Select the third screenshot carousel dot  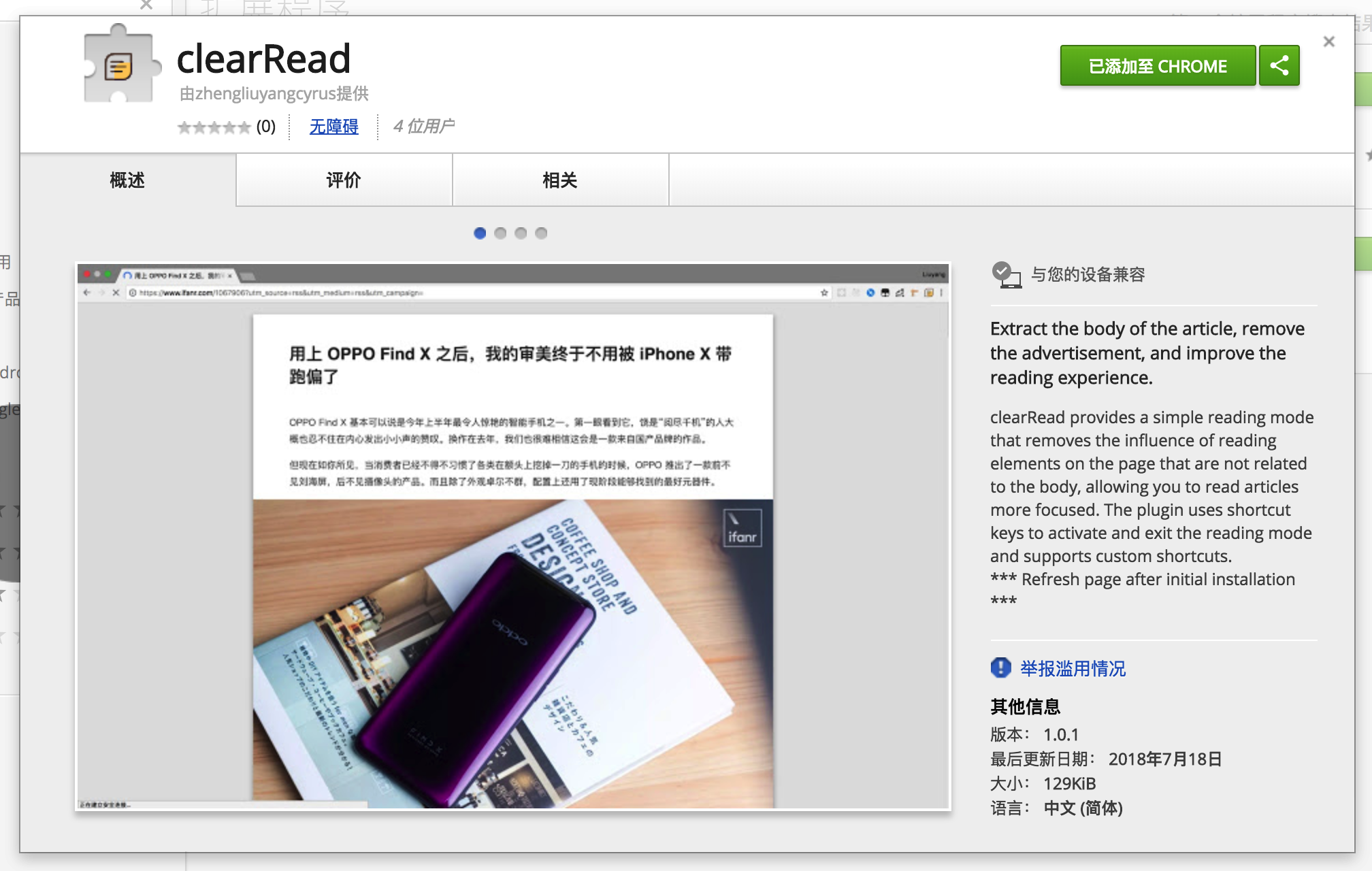point(521,233)
